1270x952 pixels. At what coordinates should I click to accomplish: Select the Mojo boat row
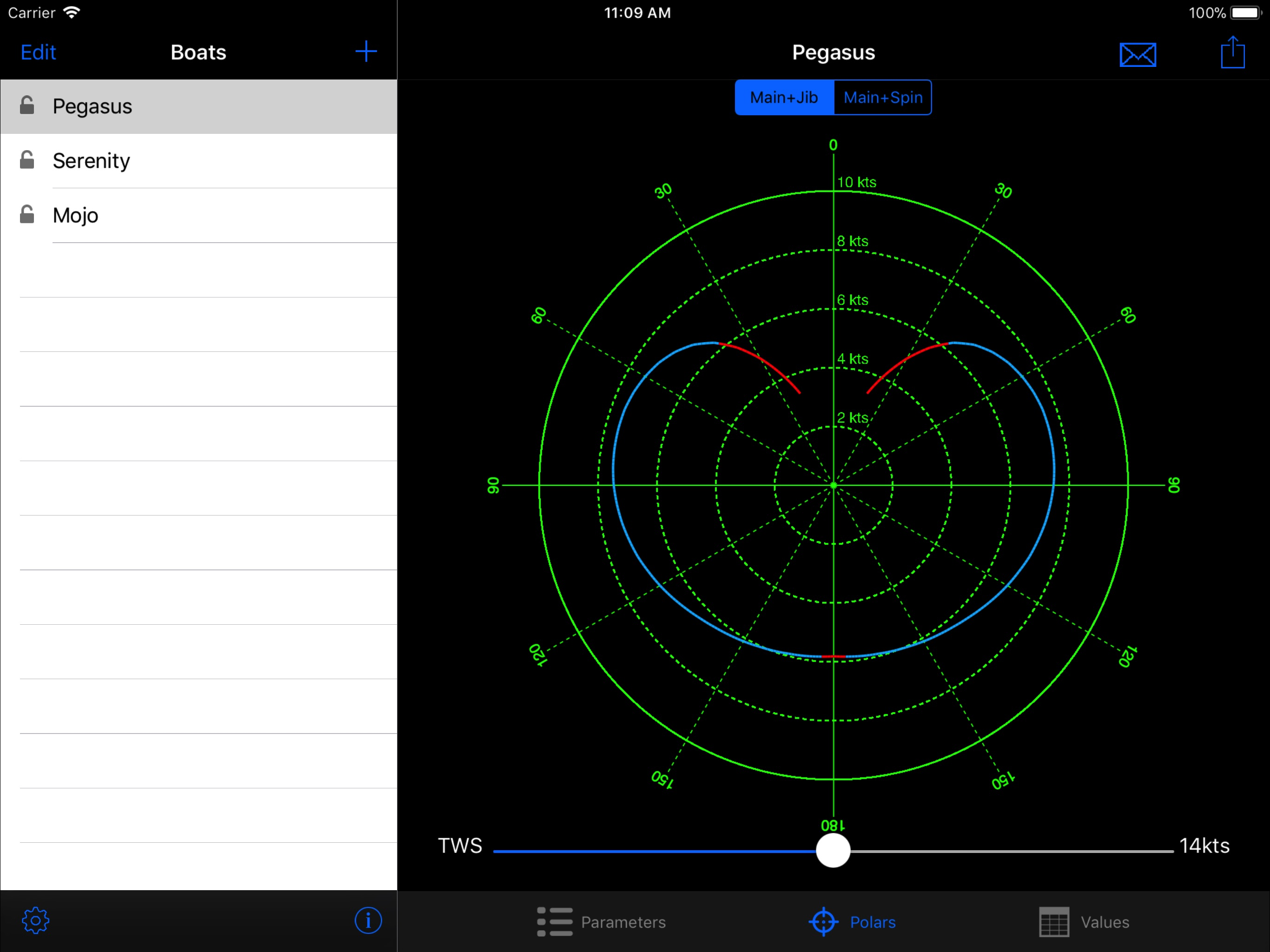tap(198, 215)
